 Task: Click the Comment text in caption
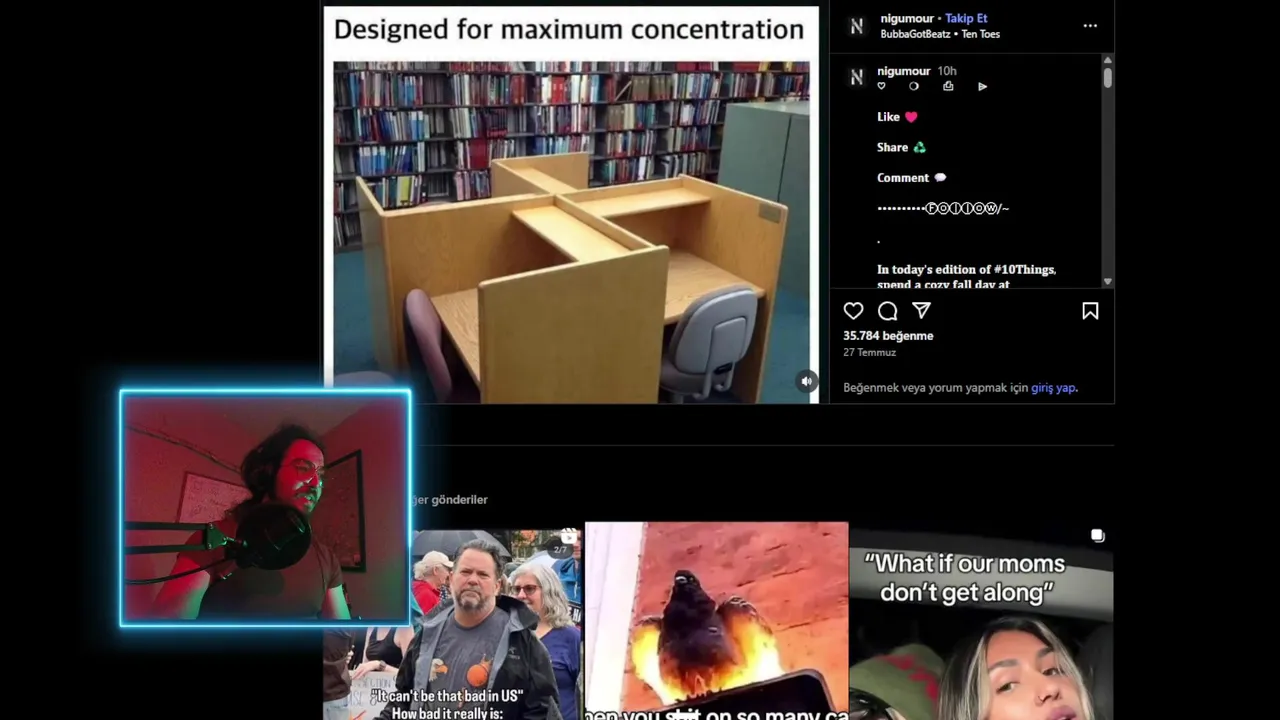(903, 178)
